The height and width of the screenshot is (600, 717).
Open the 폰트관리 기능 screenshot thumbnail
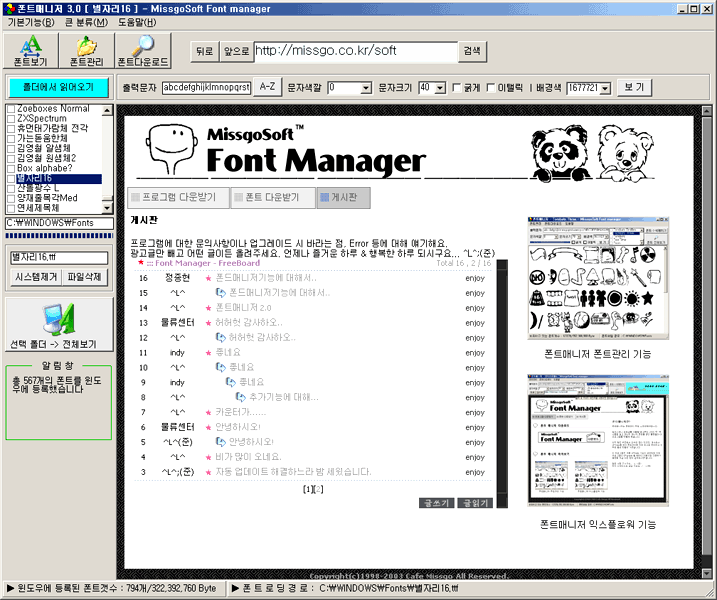[598, 278]
